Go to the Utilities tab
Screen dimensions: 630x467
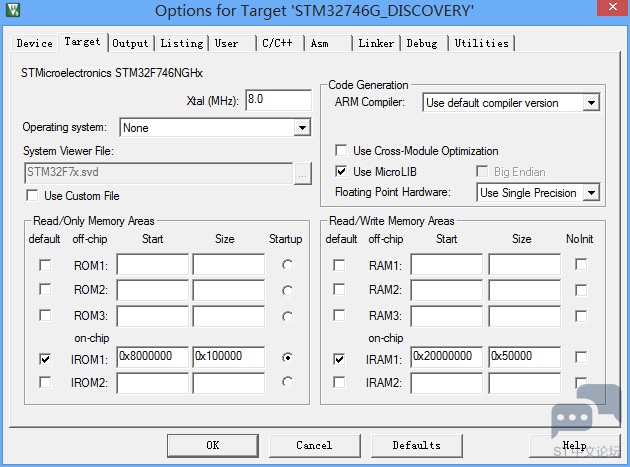(481, 43)
